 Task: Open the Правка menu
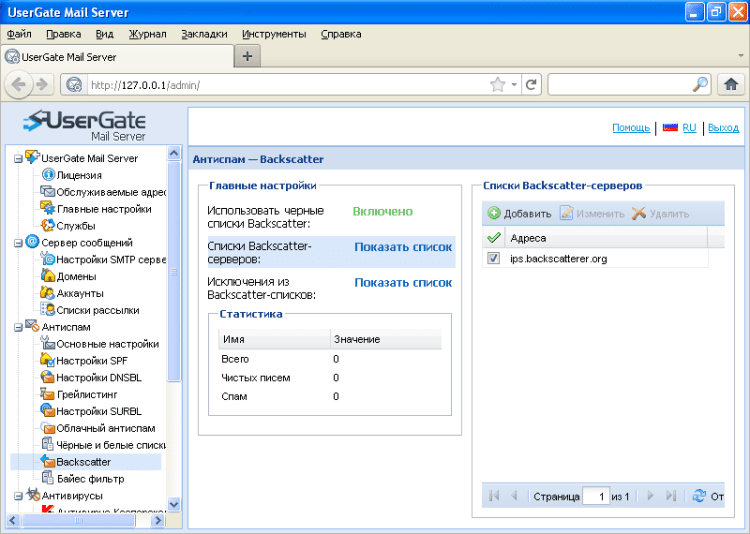[64, 34]
